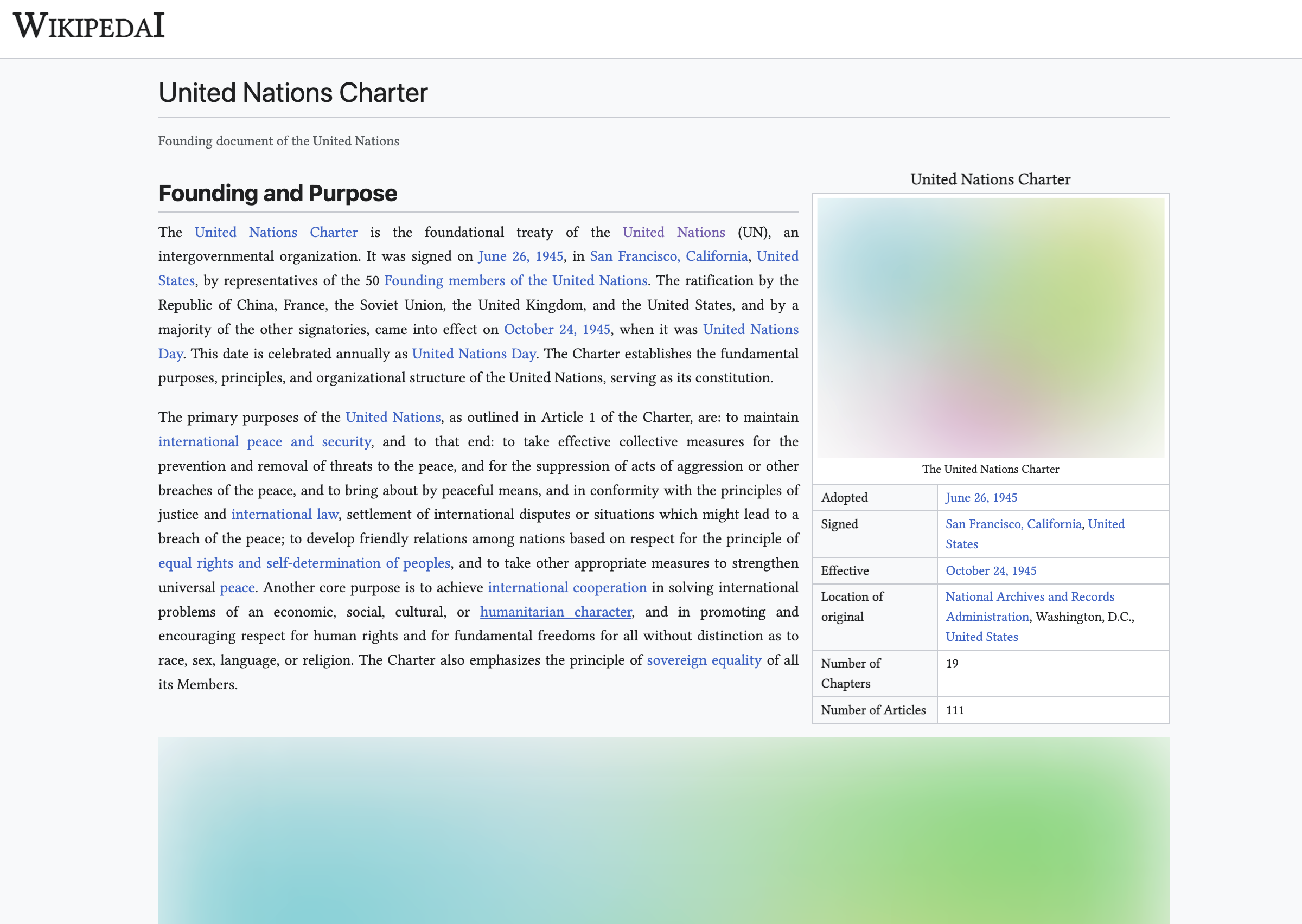This screenshot has width=1302, height=924.
Task: Open National Archives and Records Administration link
Action: click(1030, 596)
